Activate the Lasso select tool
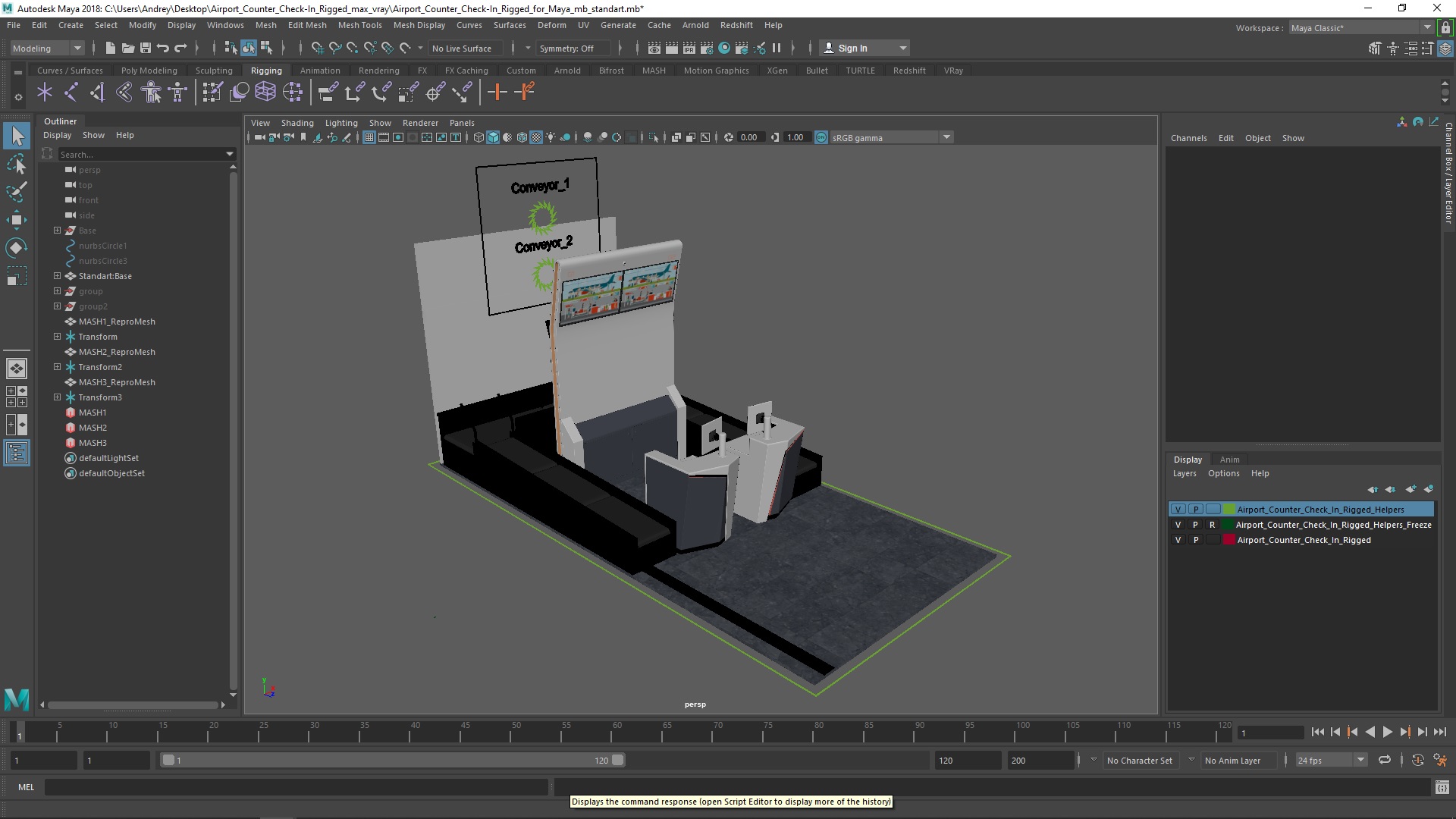The height and width of the screenshot is (819, 1456). point(17,165)
